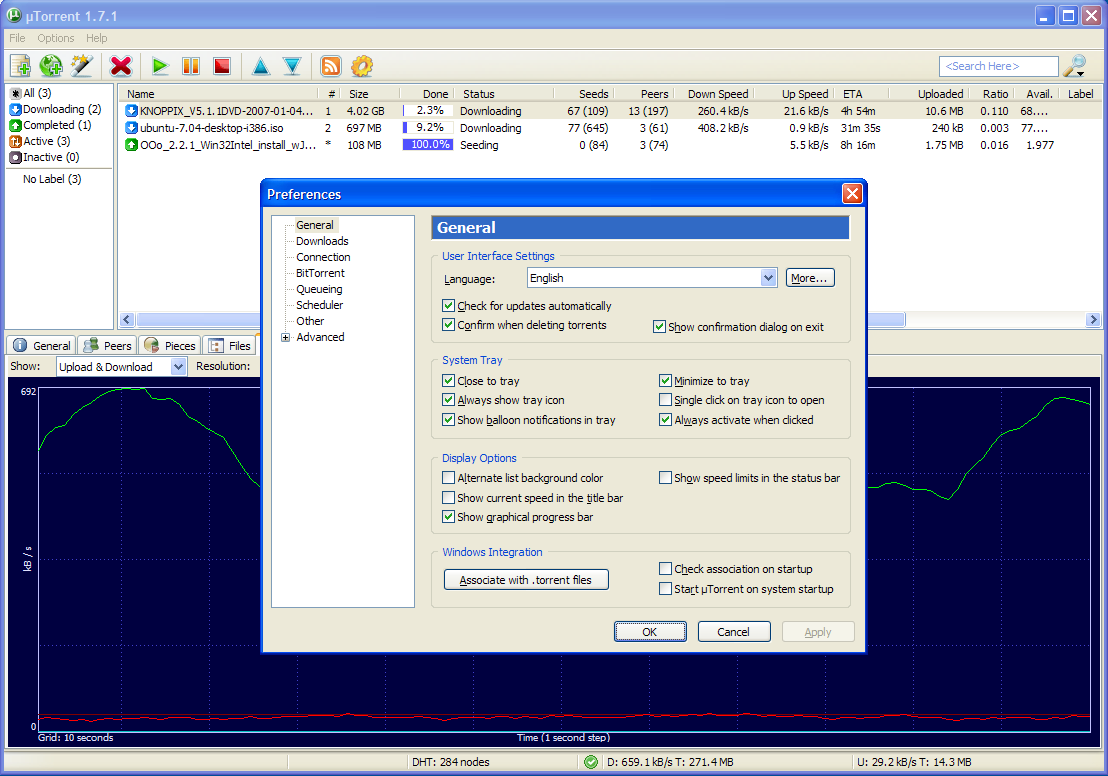Enable Start µTorrent on system startup

pyautogui.click(x=665, y=589)
